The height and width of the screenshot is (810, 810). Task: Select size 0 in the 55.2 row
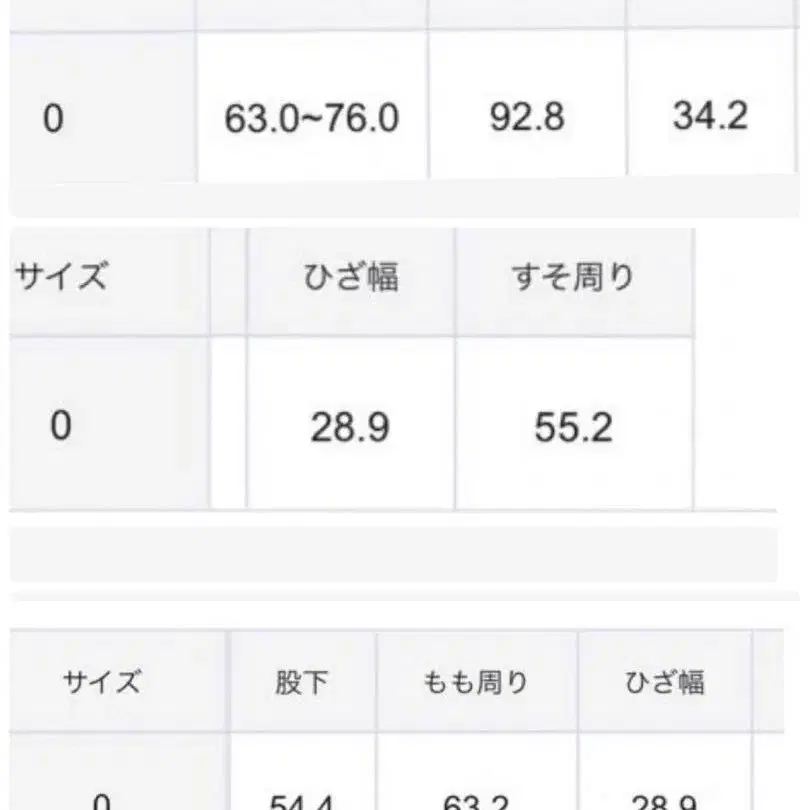[61, 427]
